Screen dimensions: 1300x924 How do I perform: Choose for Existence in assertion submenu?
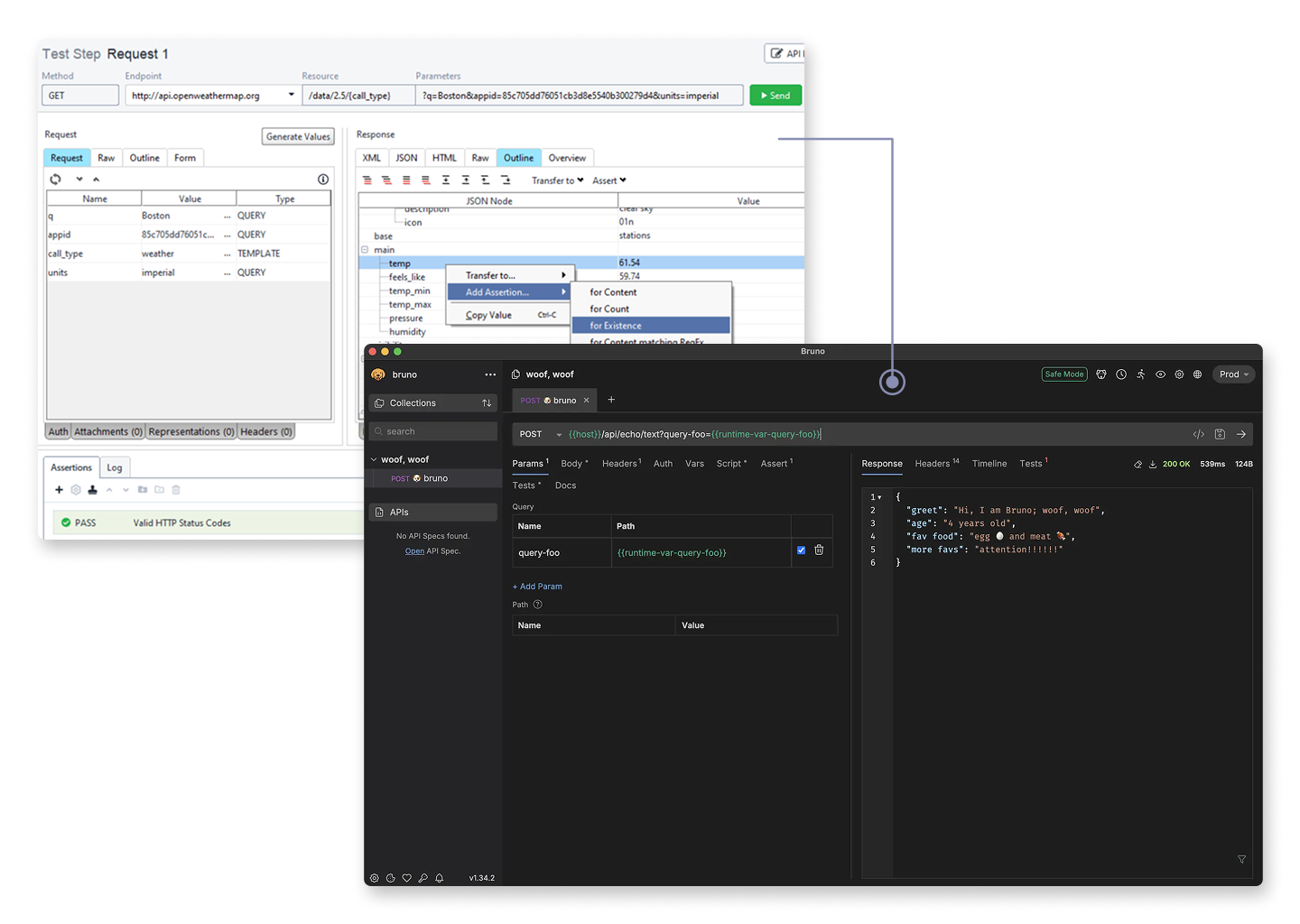click(651, 326)
